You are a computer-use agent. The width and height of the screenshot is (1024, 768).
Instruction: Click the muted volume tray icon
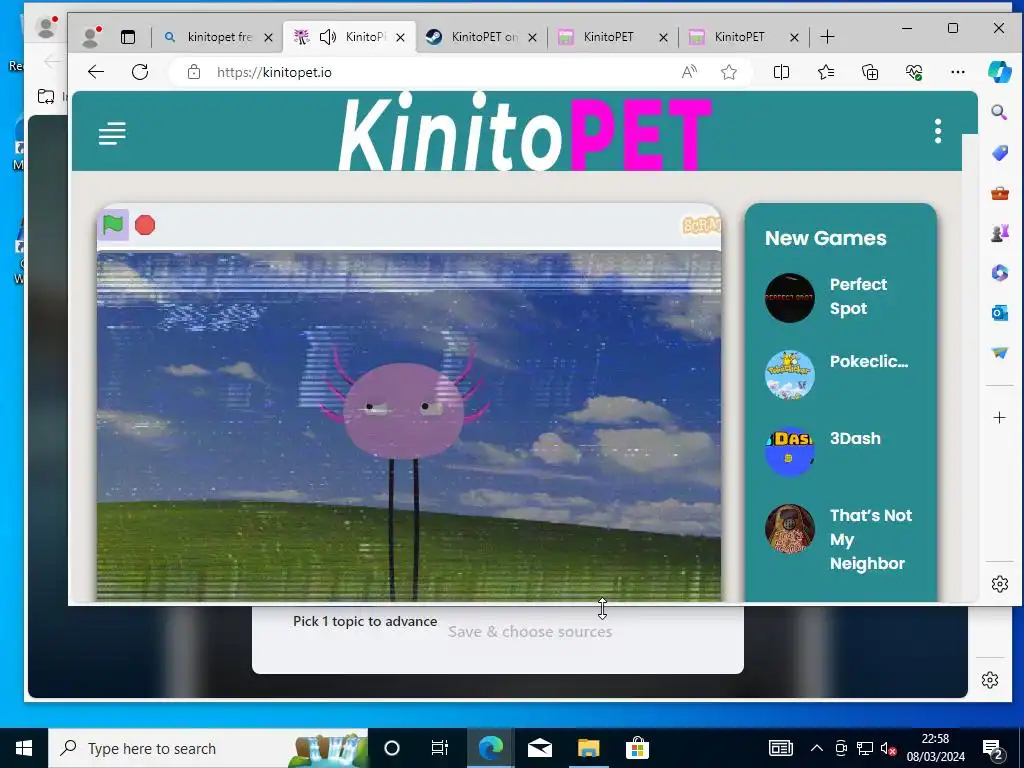[888, 749]
